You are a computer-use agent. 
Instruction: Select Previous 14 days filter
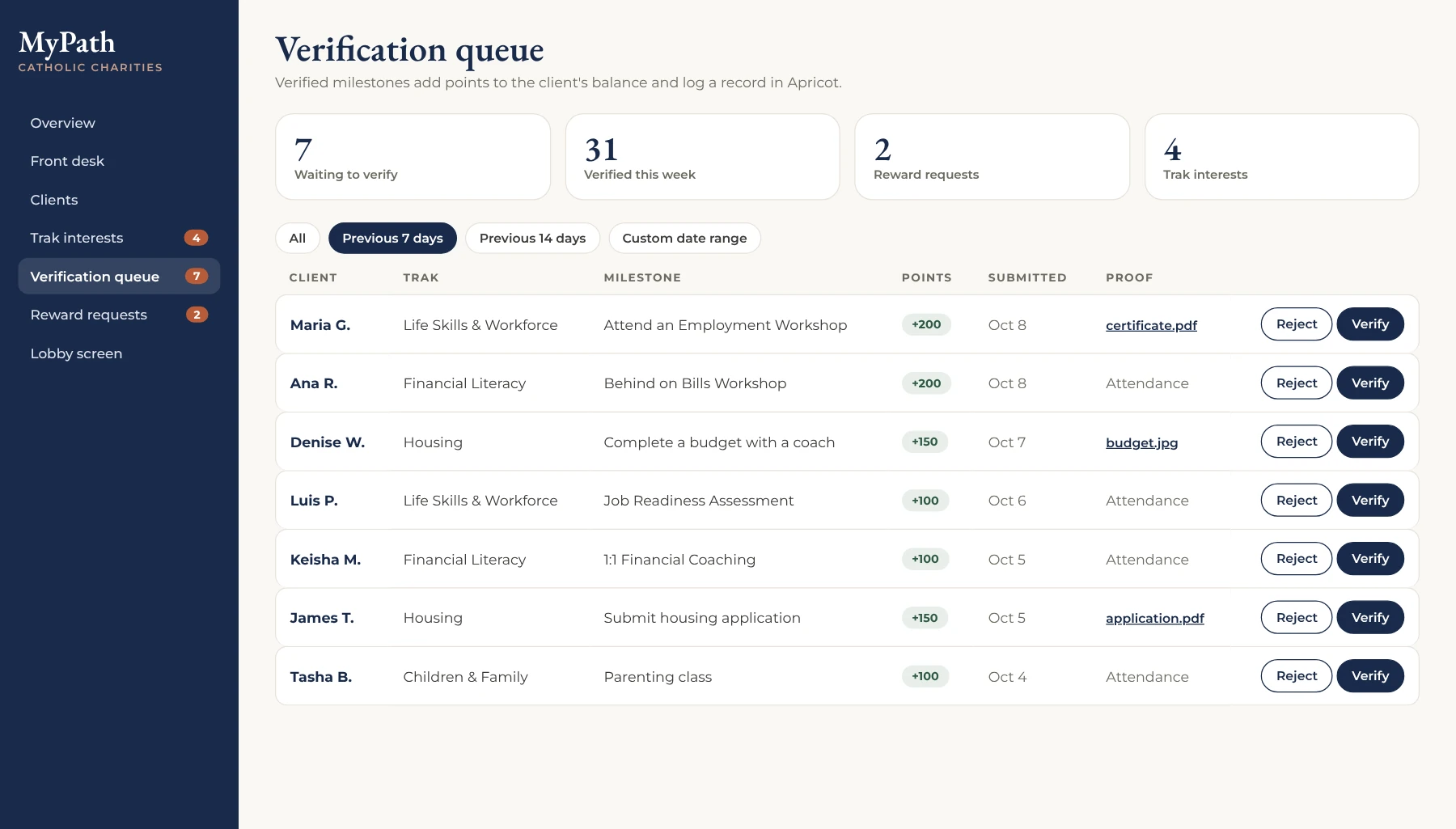pyautogui.click(x=532, y=238)
